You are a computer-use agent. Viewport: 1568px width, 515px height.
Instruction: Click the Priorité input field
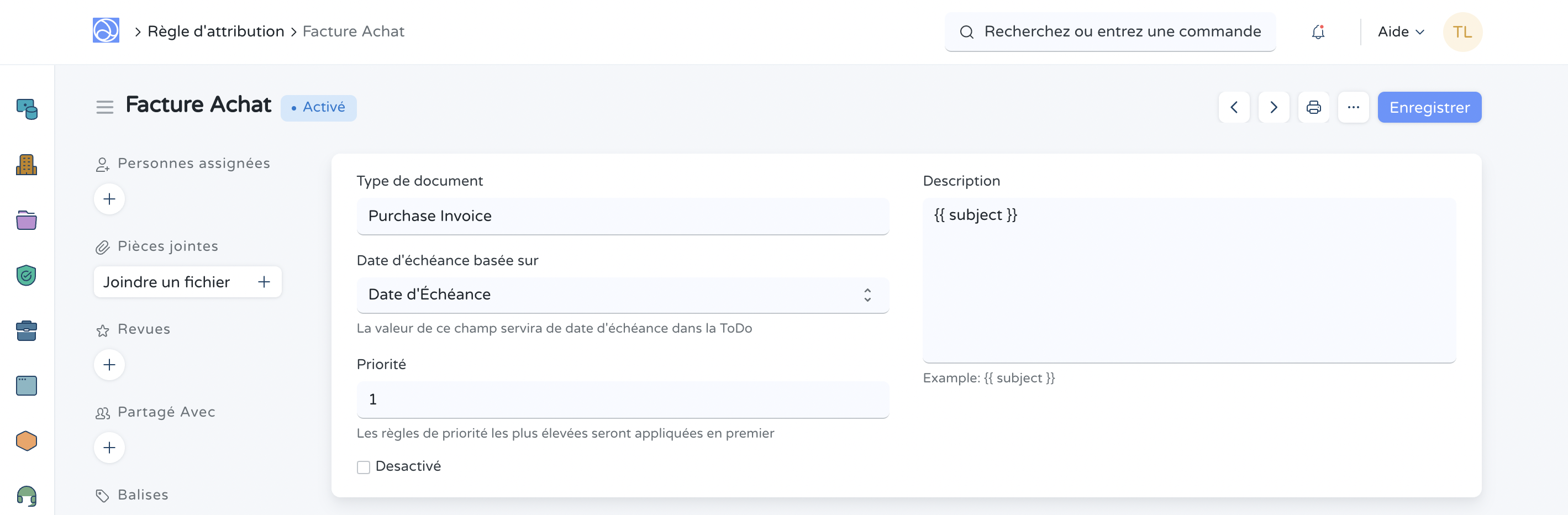(x=622, y=400)
